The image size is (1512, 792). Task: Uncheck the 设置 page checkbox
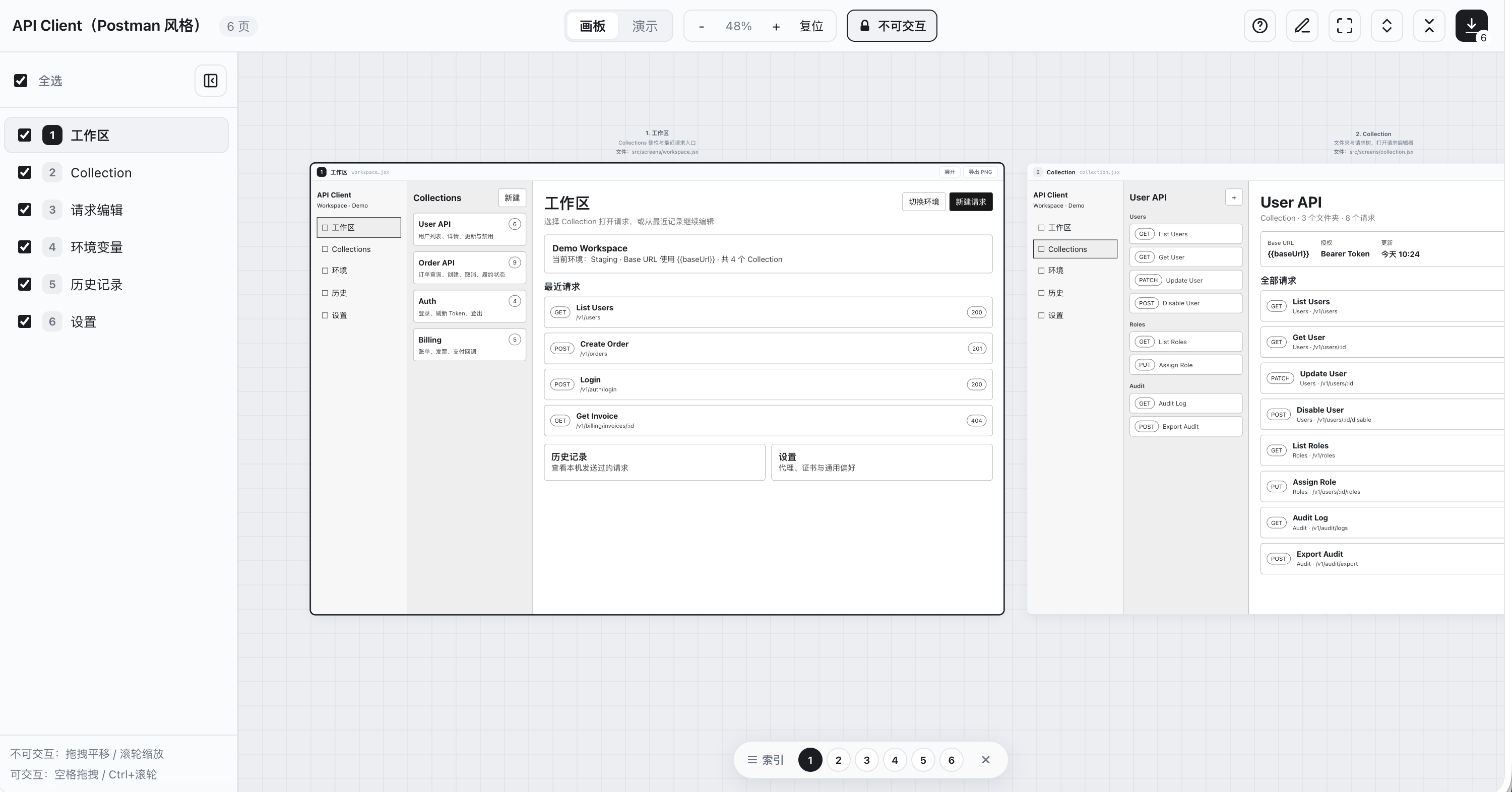coord(25,321)
